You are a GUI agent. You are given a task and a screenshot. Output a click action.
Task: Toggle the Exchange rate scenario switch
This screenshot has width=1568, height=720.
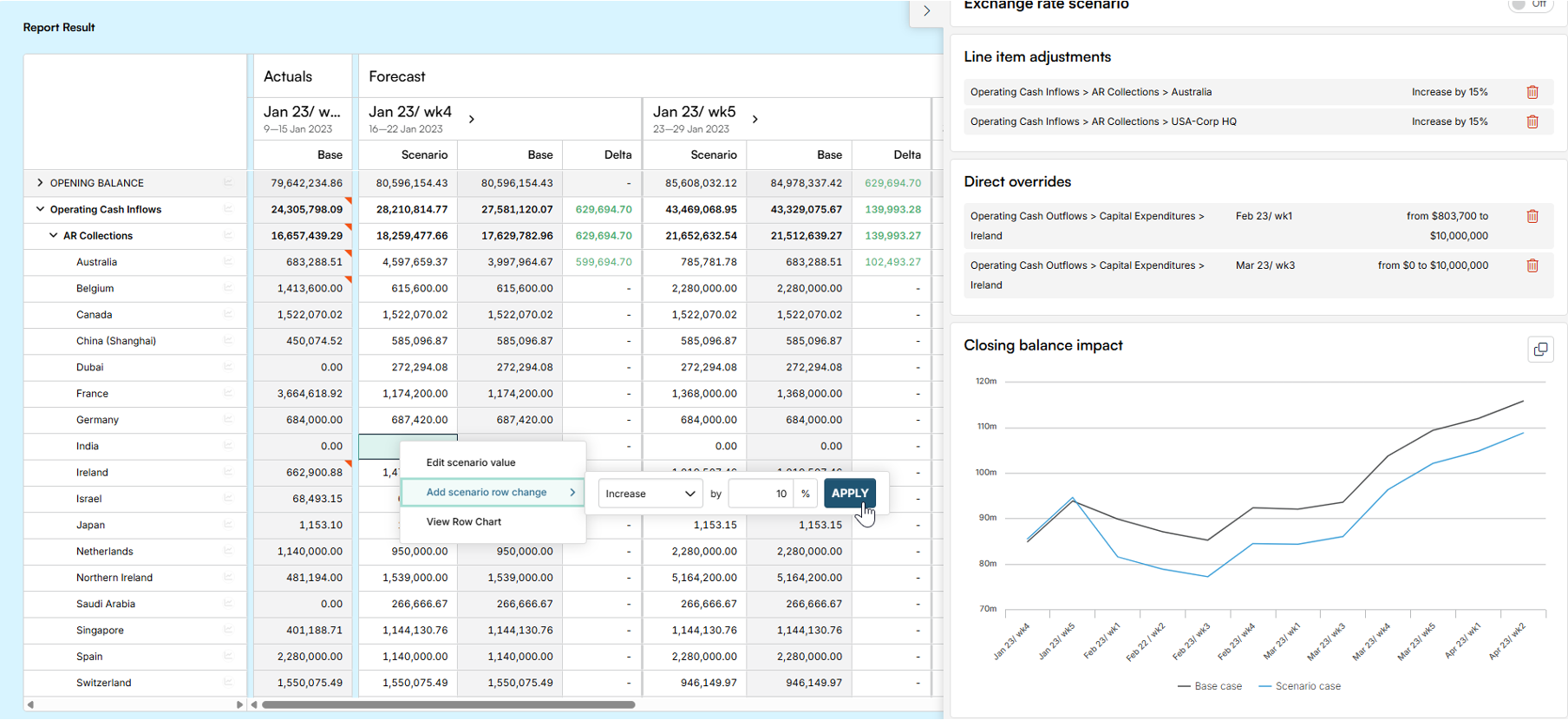1532,4
